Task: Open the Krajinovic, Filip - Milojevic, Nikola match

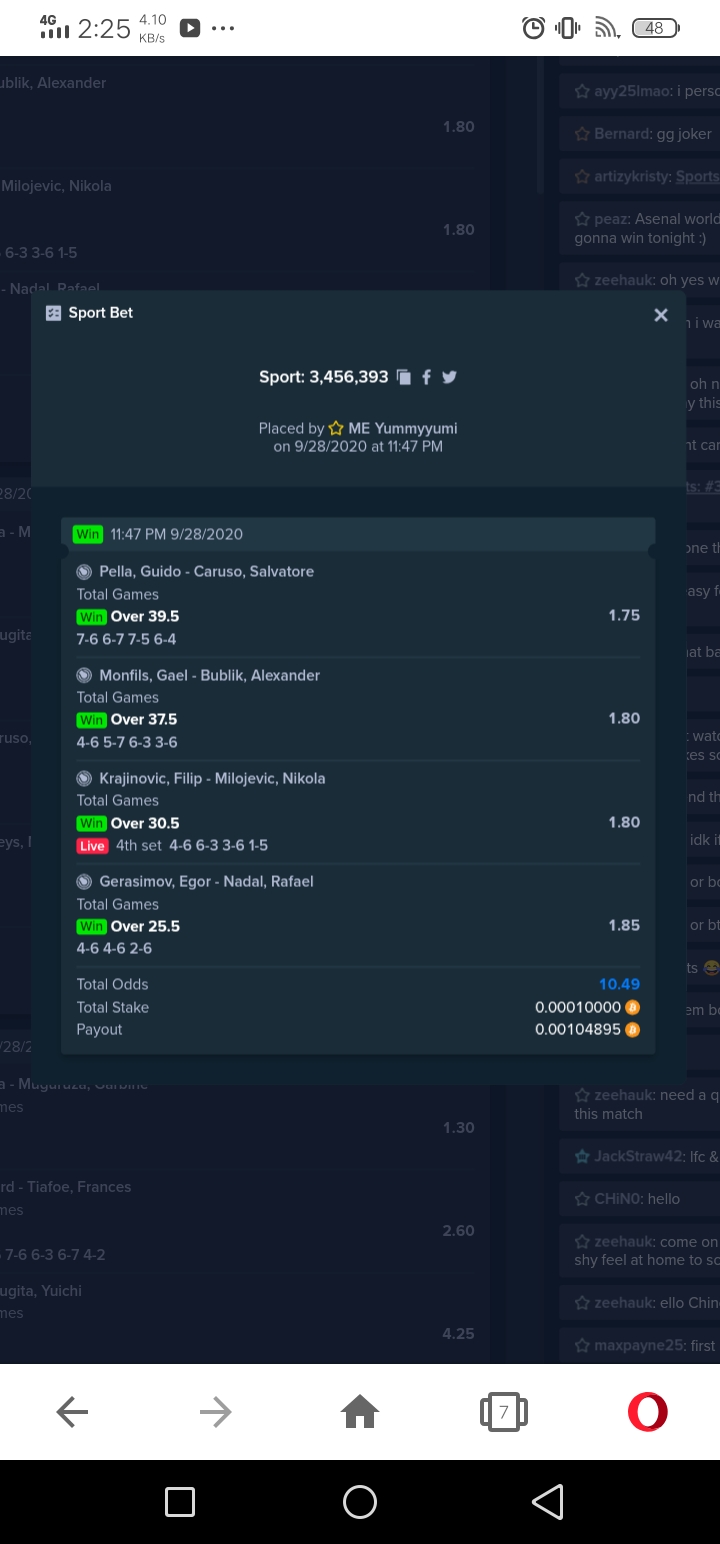Action: [212, 778]
